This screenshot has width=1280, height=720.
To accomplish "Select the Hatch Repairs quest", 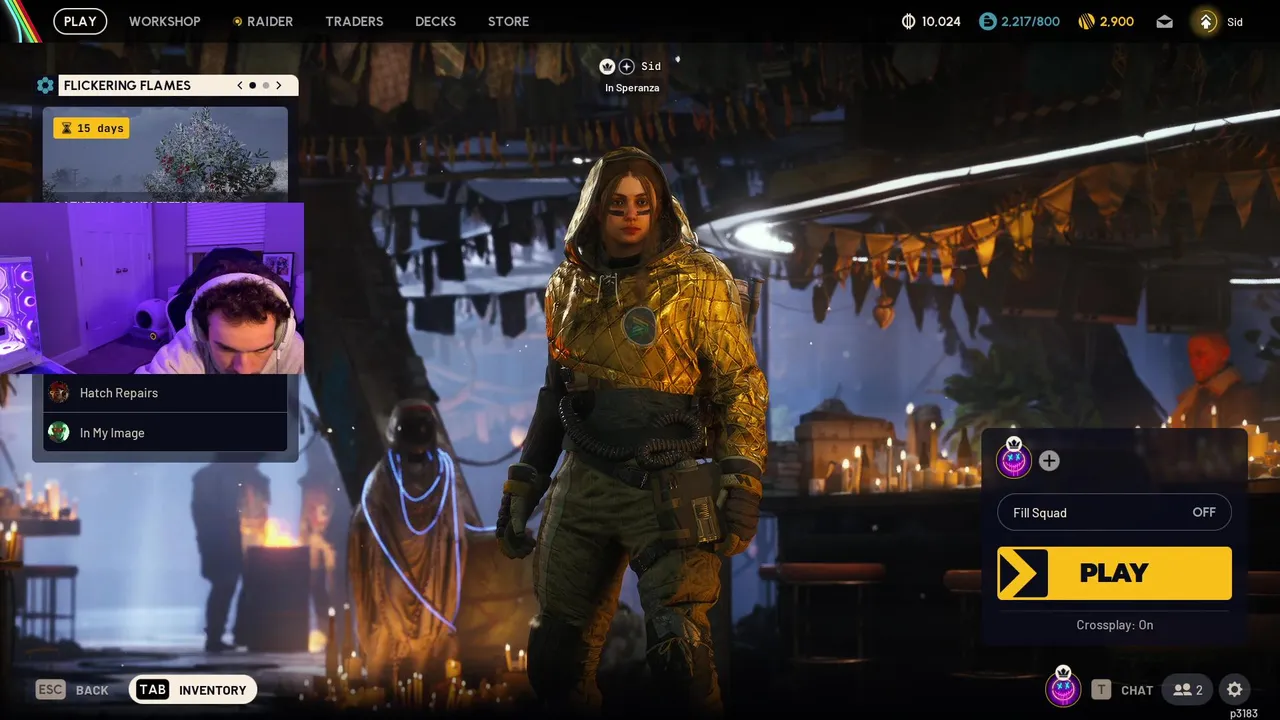I will coord(165,393).
